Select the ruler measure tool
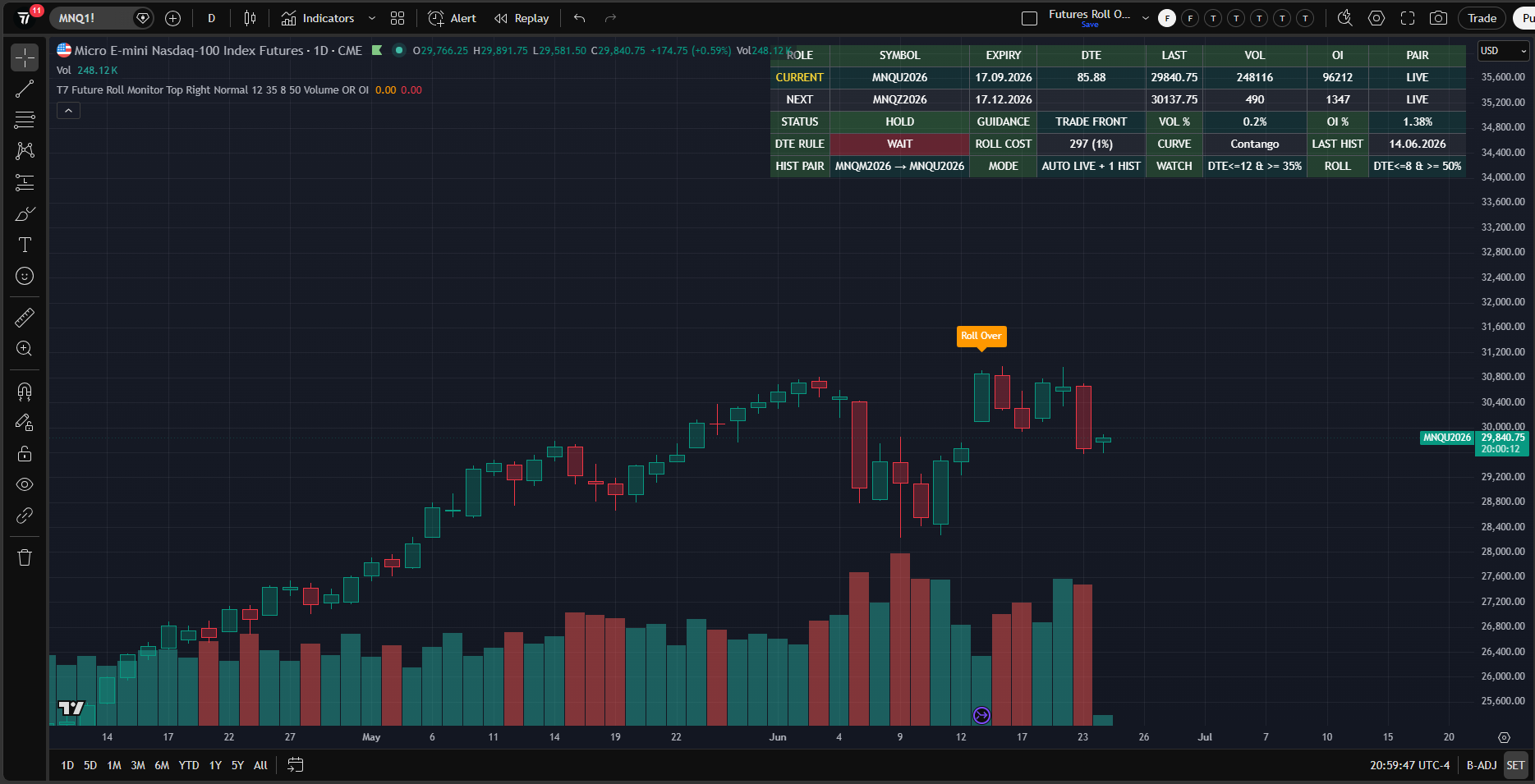Screen dimensions: 1535x784 tap(25, 317)
